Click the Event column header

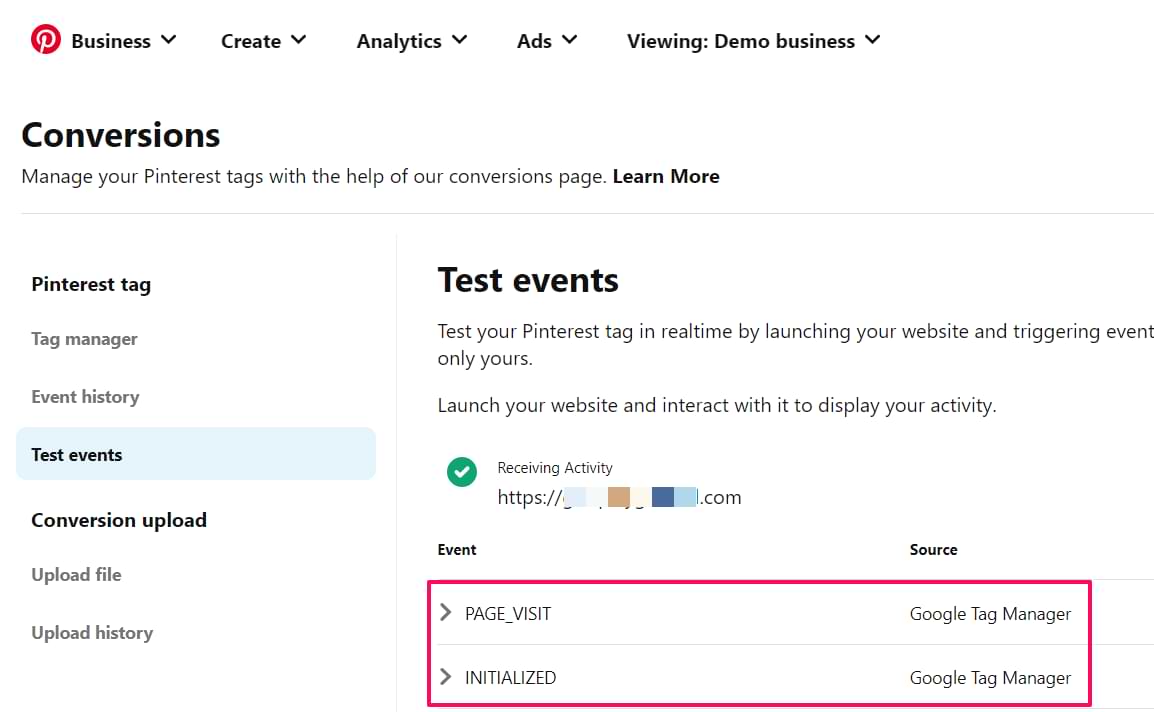click(x=457, y=550)
